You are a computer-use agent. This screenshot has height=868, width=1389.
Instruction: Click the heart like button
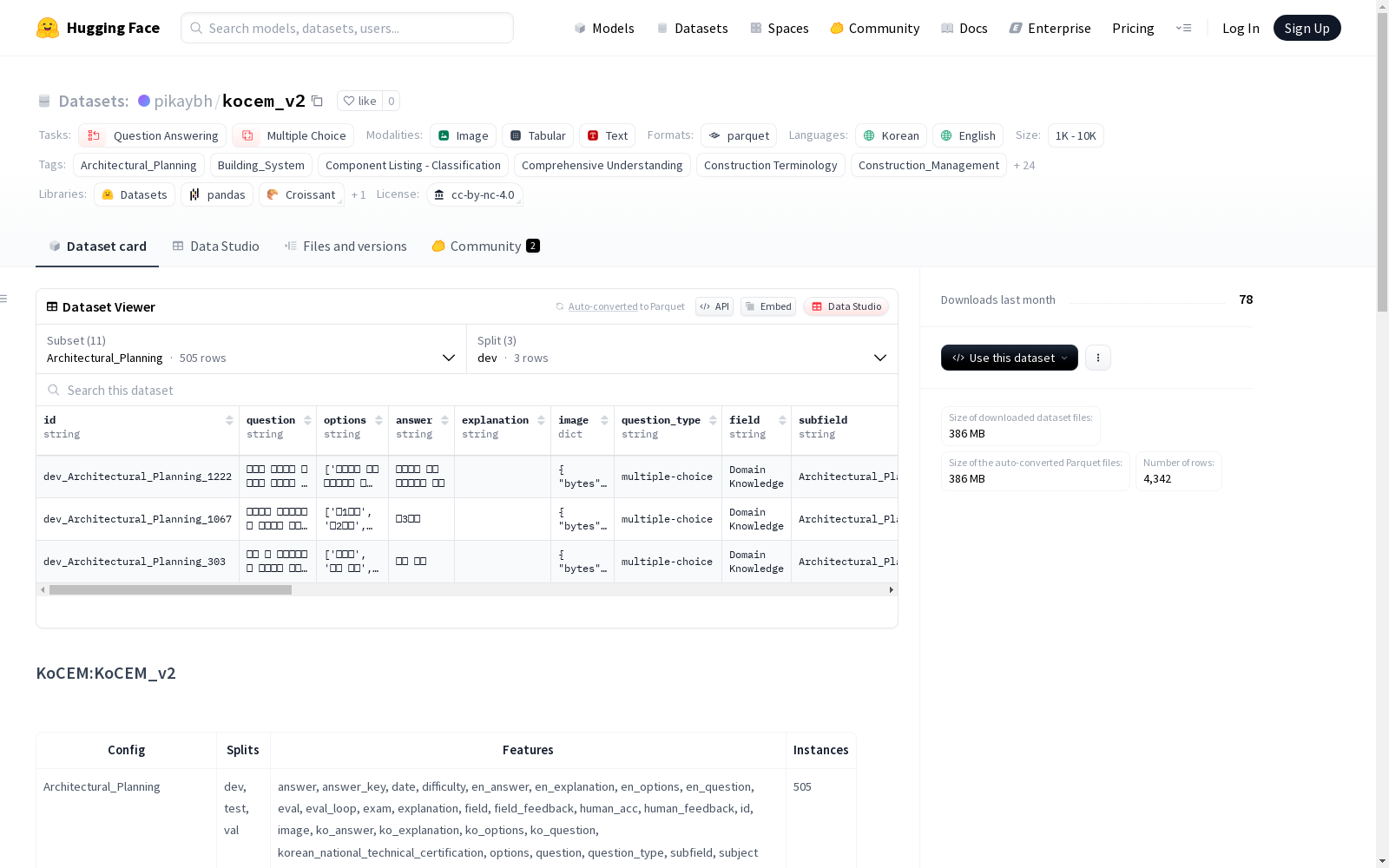(x=359, y=101)
